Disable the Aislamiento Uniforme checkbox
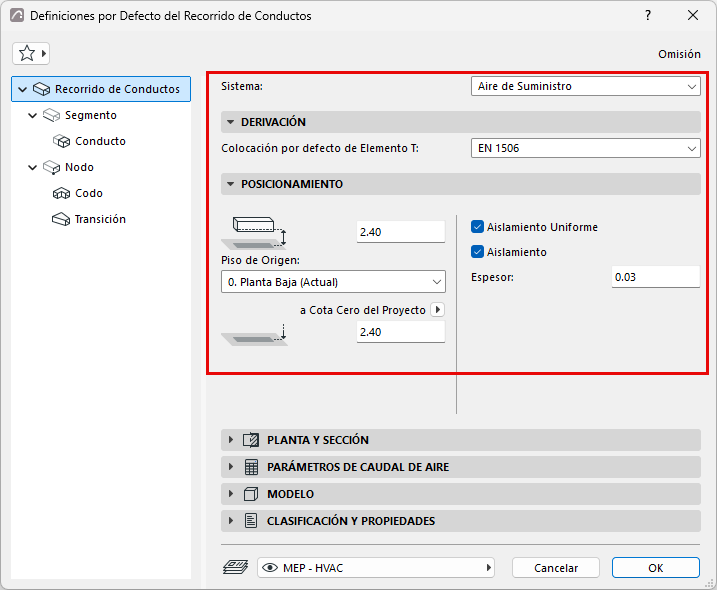 coord(477,227)
